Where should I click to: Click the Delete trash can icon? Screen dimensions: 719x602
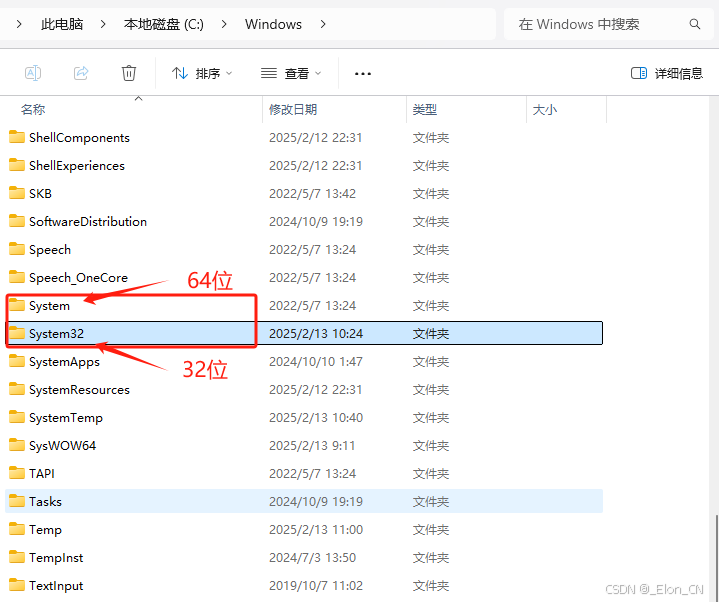coord(129,73)
